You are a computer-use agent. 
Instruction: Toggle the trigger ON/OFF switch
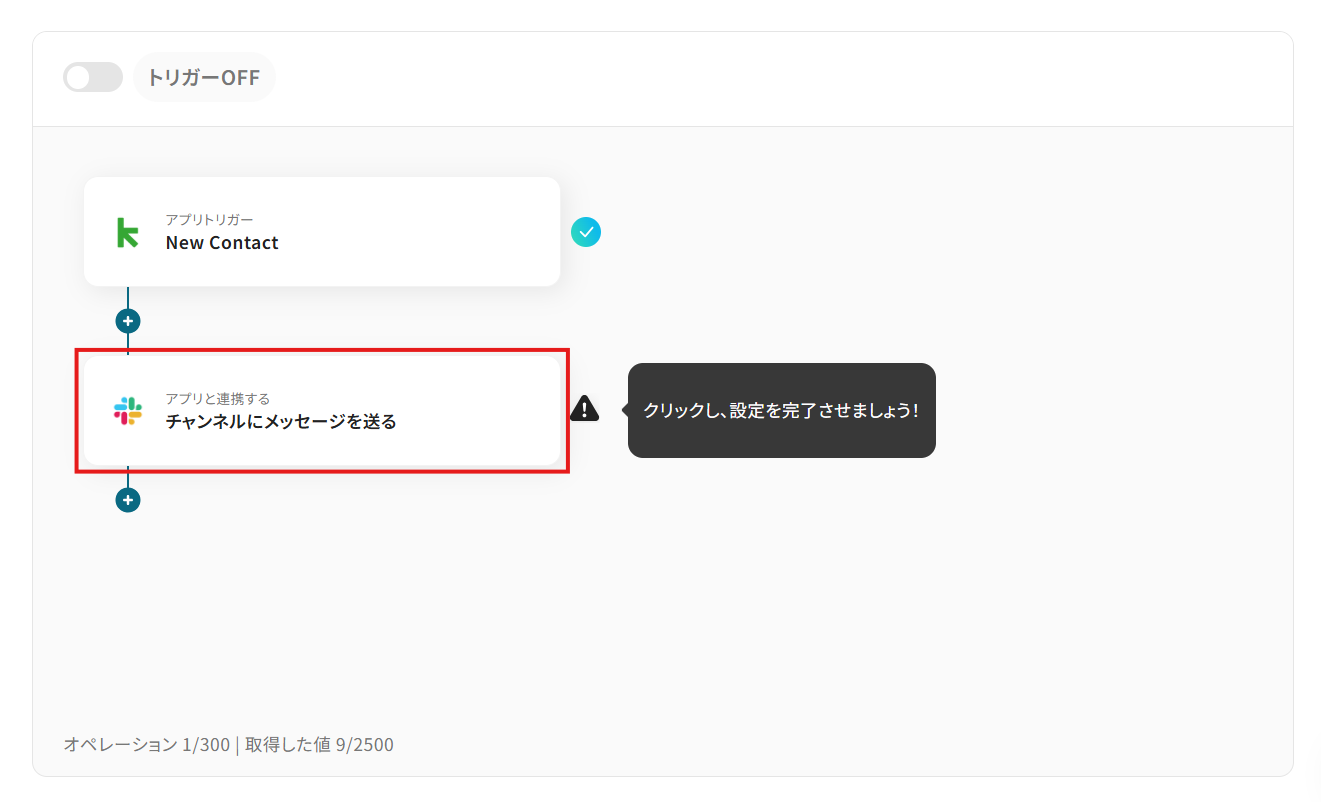(93, 77)
